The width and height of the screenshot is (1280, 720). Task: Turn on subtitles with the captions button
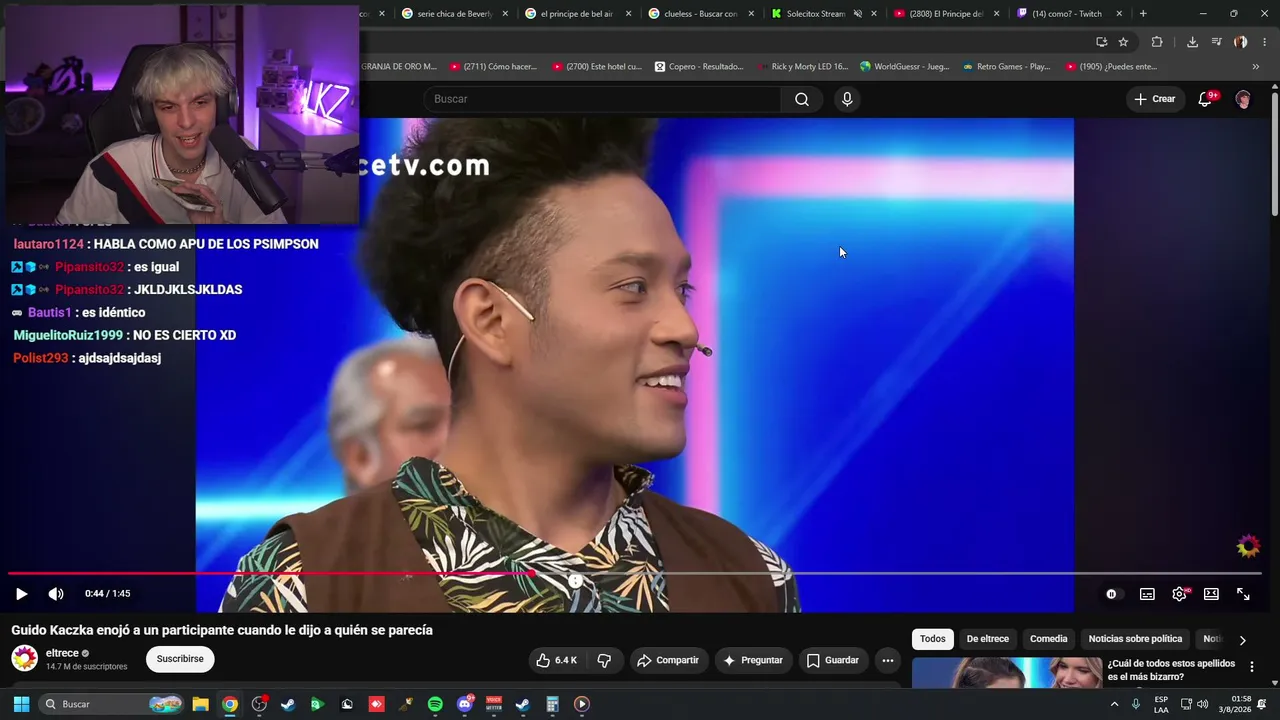tap(1147, 594)
